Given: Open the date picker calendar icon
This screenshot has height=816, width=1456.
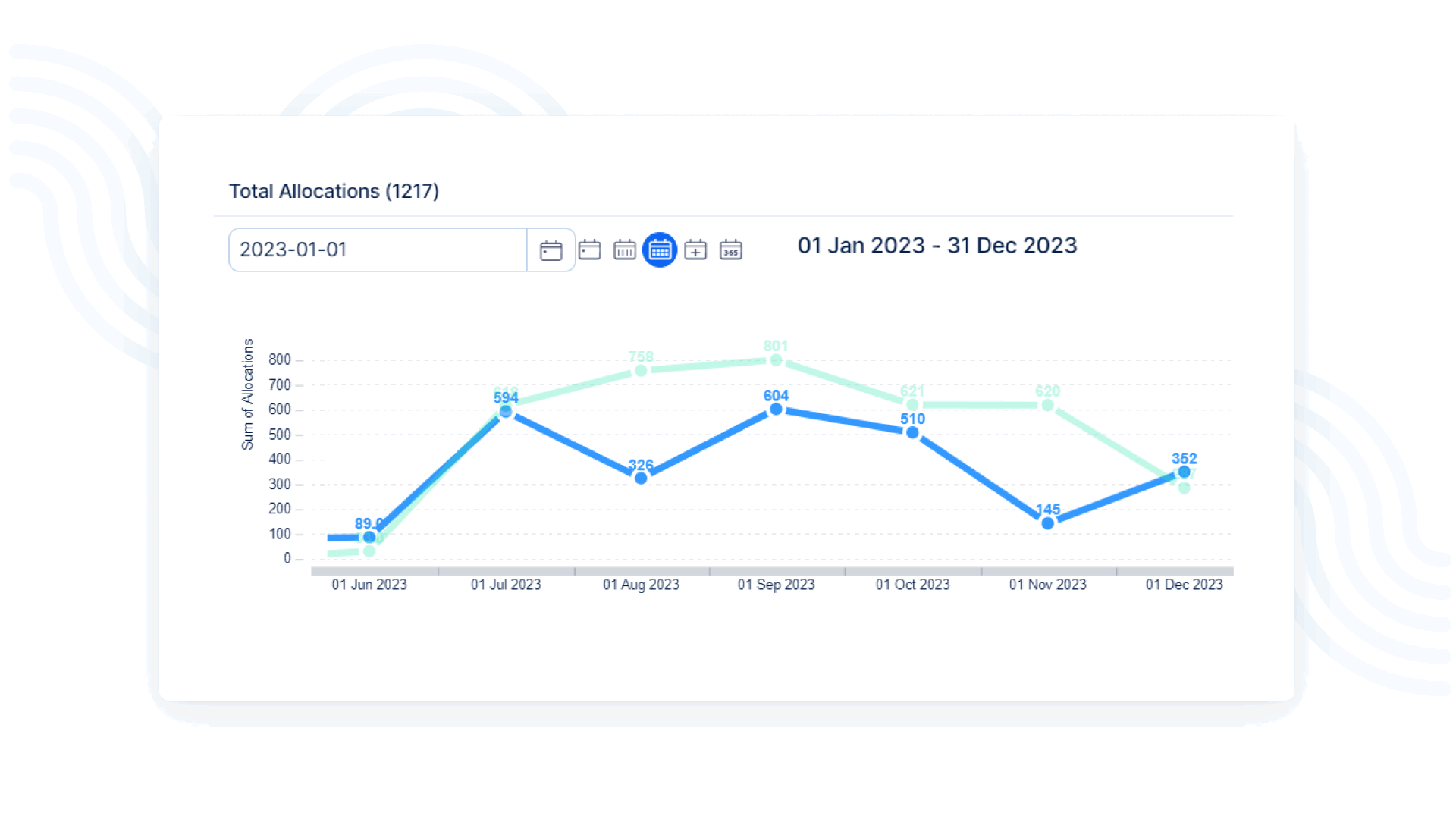Looking at the screenshot, I should pos(551,250).
